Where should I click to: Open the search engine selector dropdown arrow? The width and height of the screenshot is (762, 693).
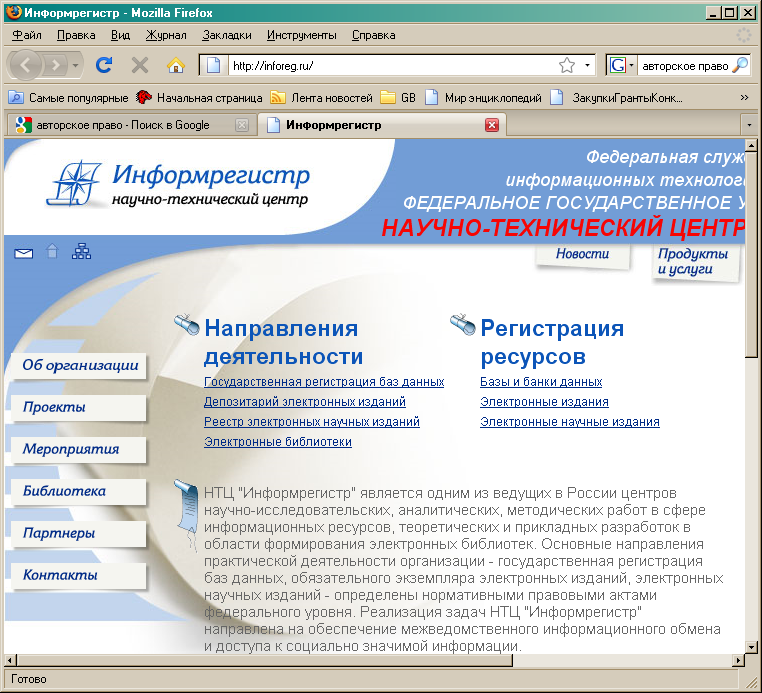(x=631, y=65)
